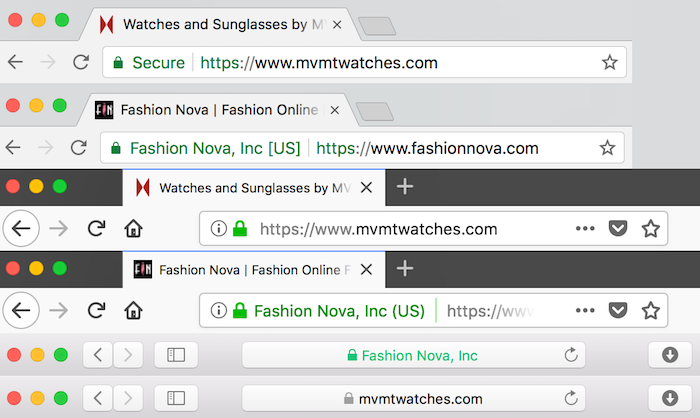Toggle Safari sidebar in mvmtwatches.com window
Screen dimensions: 700x418
coord(176,398)
